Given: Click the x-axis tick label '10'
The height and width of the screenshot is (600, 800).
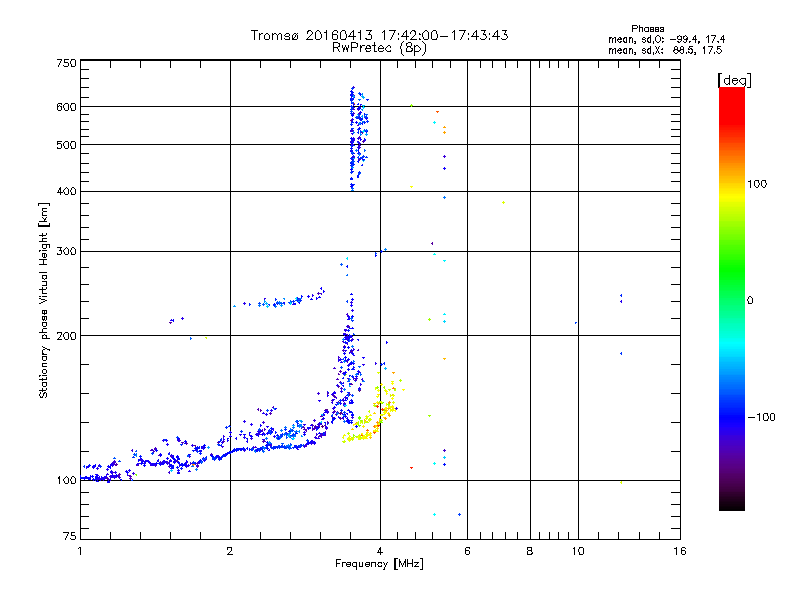Looking at the screenshot, I should tap(578, 551).
